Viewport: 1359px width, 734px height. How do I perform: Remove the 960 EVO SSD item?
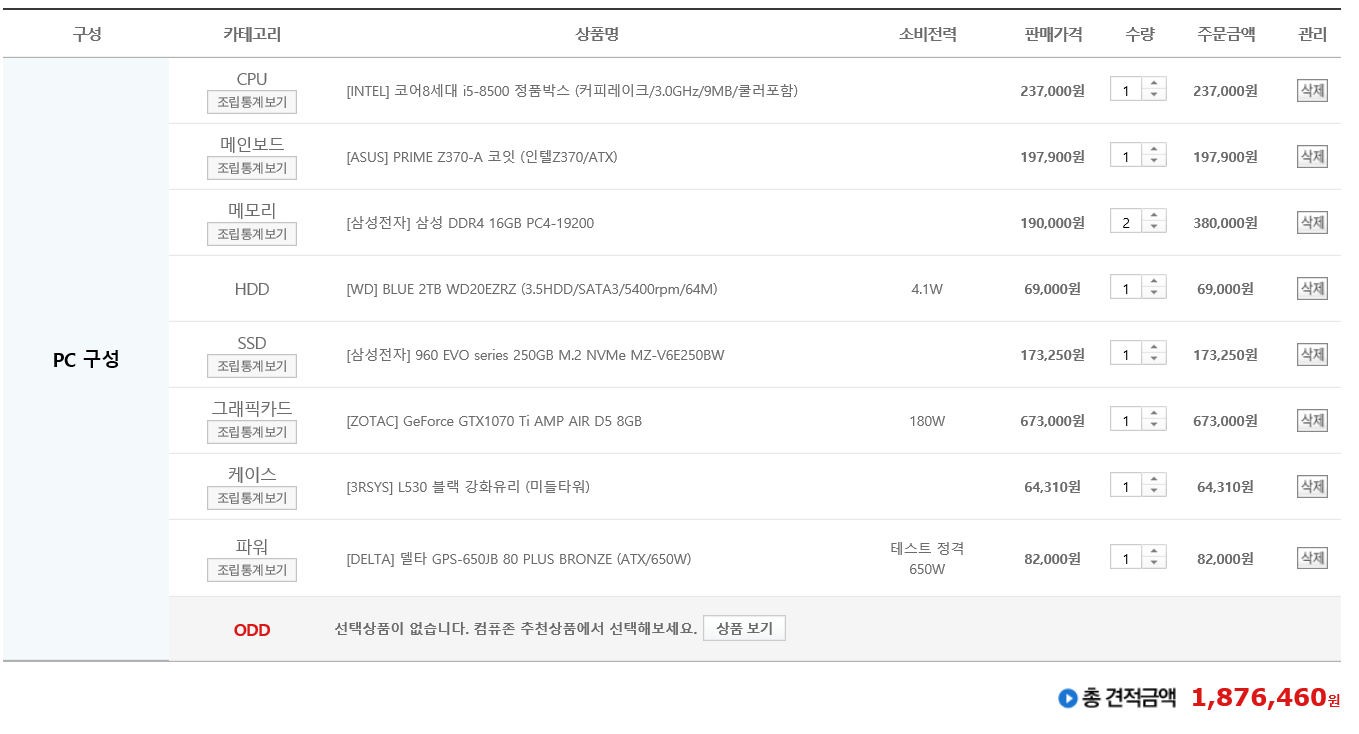(1312, 354)
